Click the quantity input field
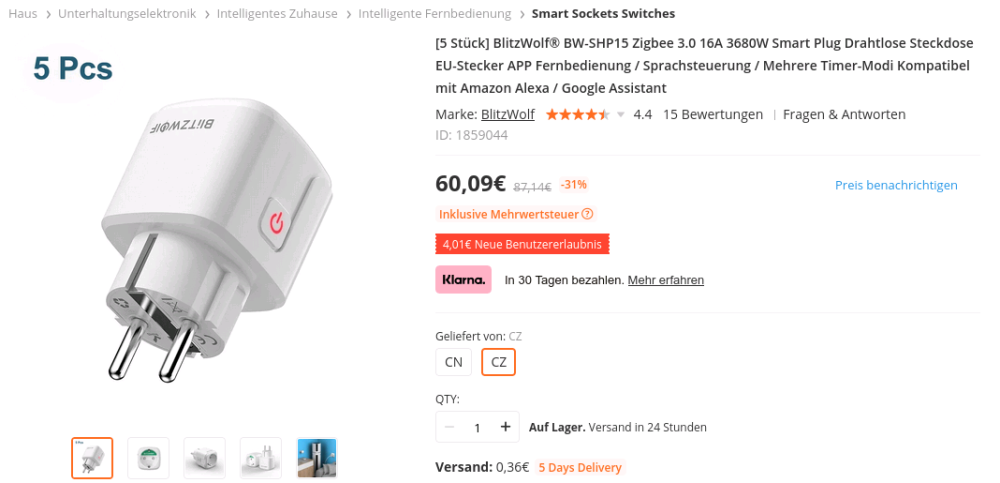 [x=477, y=427]
